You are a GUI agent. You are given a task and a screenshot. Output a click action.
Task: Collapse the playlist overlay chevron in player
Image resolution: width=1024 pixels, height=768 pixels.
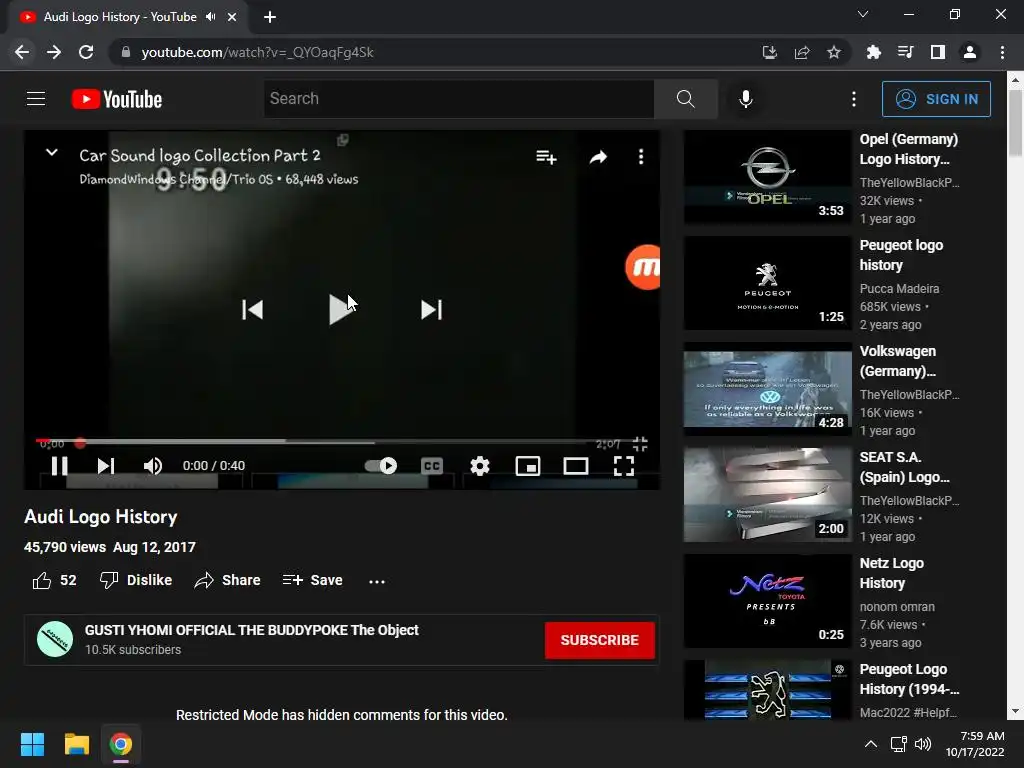click(x=52, y=153)
